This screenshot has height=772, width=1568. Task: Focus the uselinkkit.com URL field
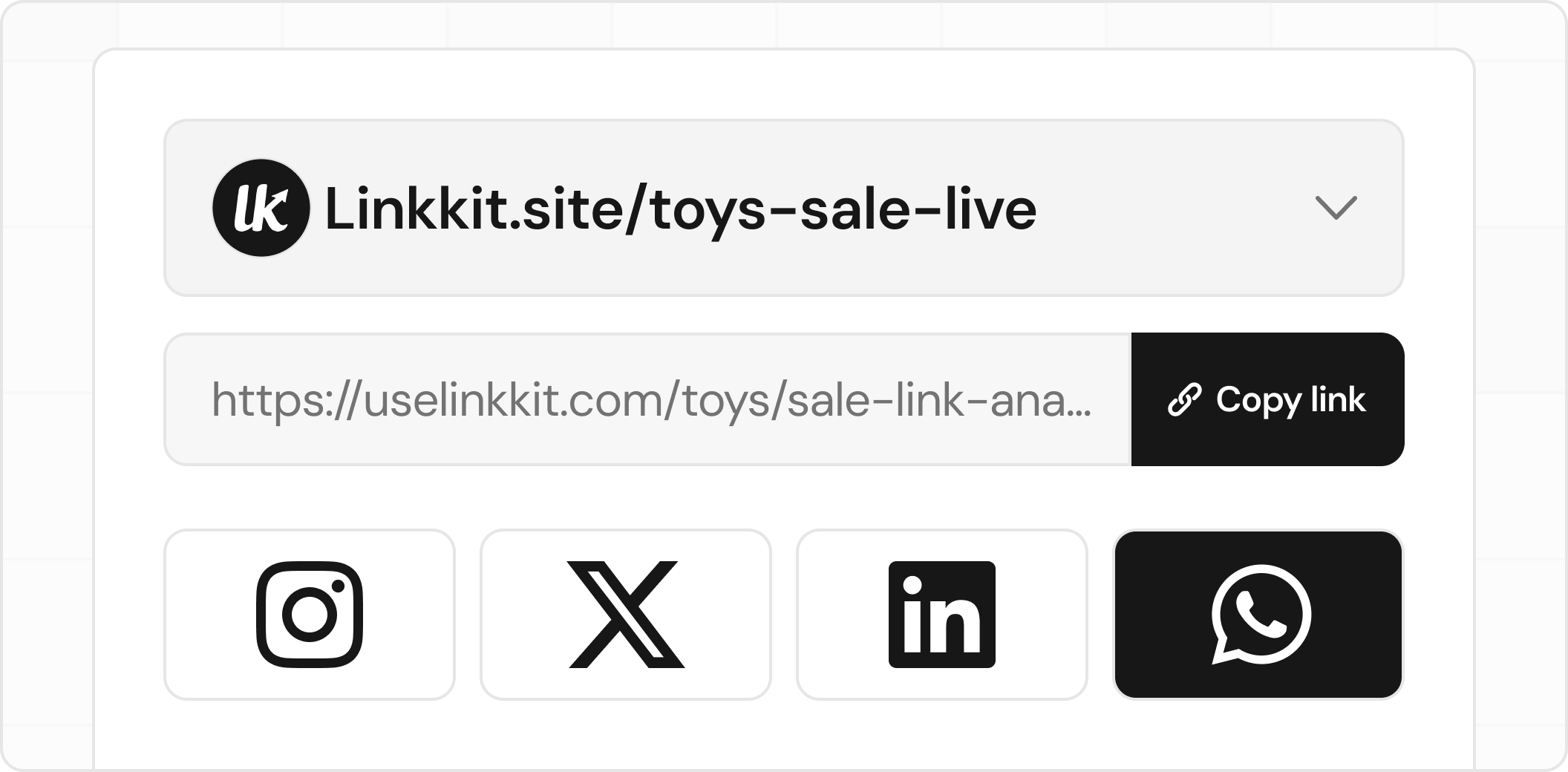tap(646, 399)
